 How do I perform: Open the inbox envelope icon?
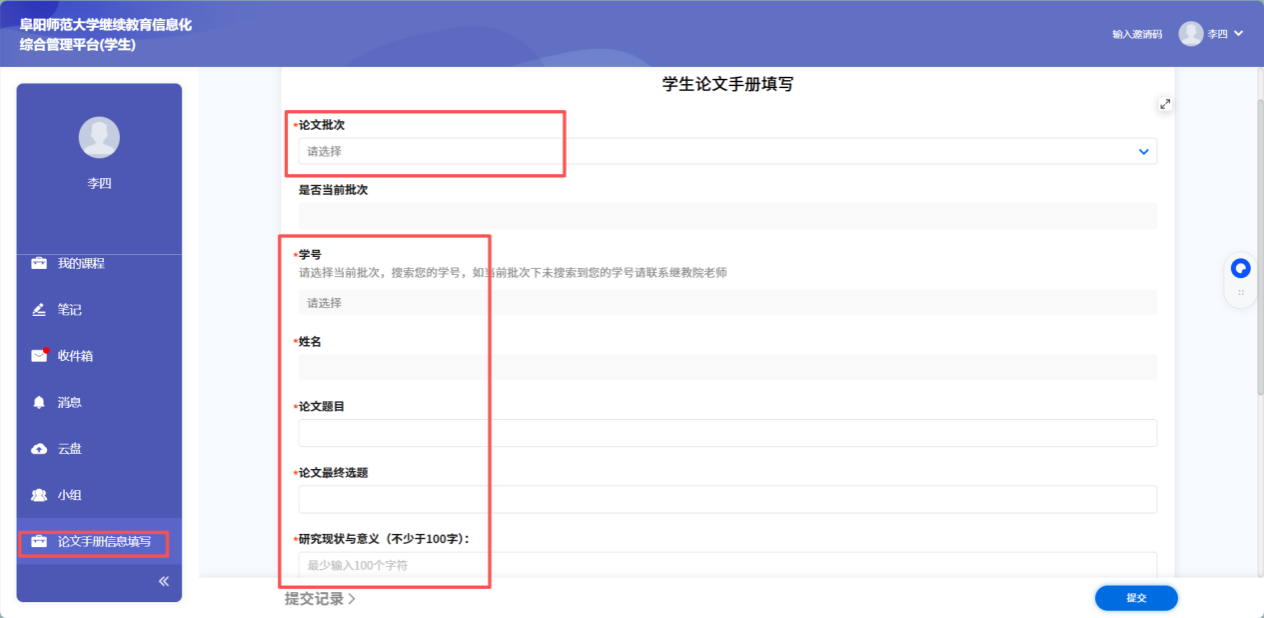39,356
